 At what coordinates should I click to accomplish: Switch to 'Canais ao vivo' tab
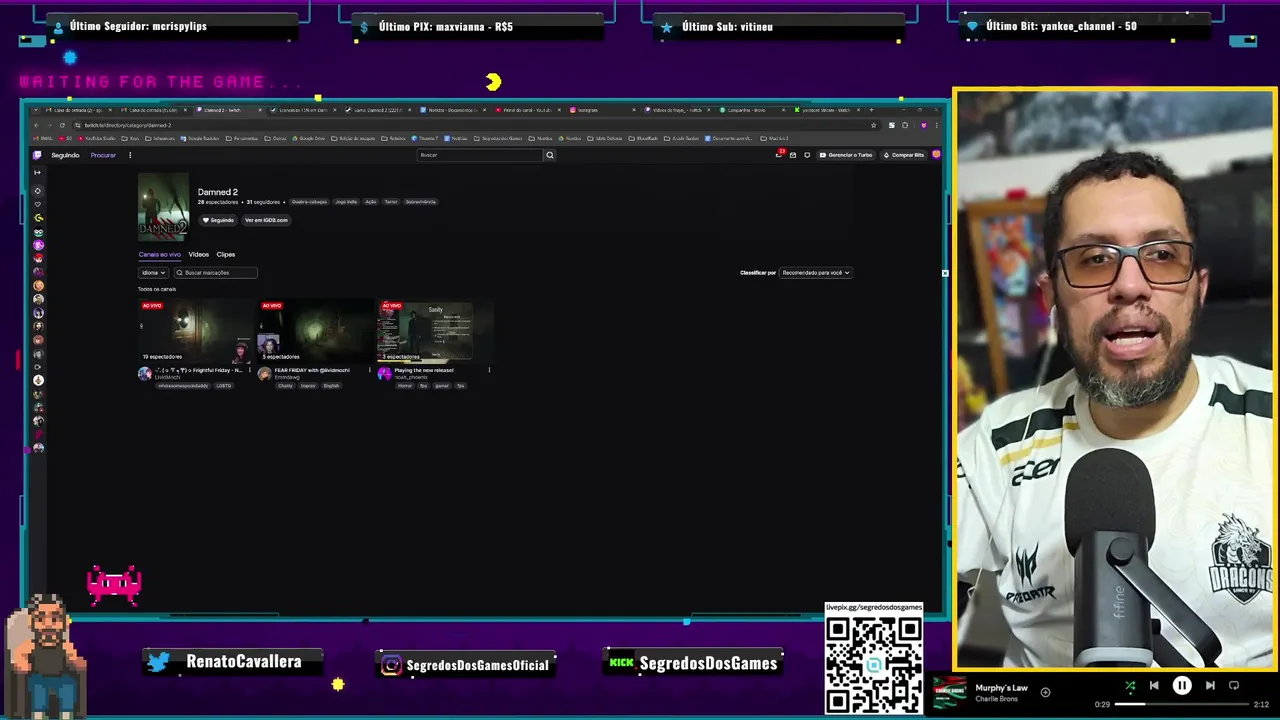(160, 254)
